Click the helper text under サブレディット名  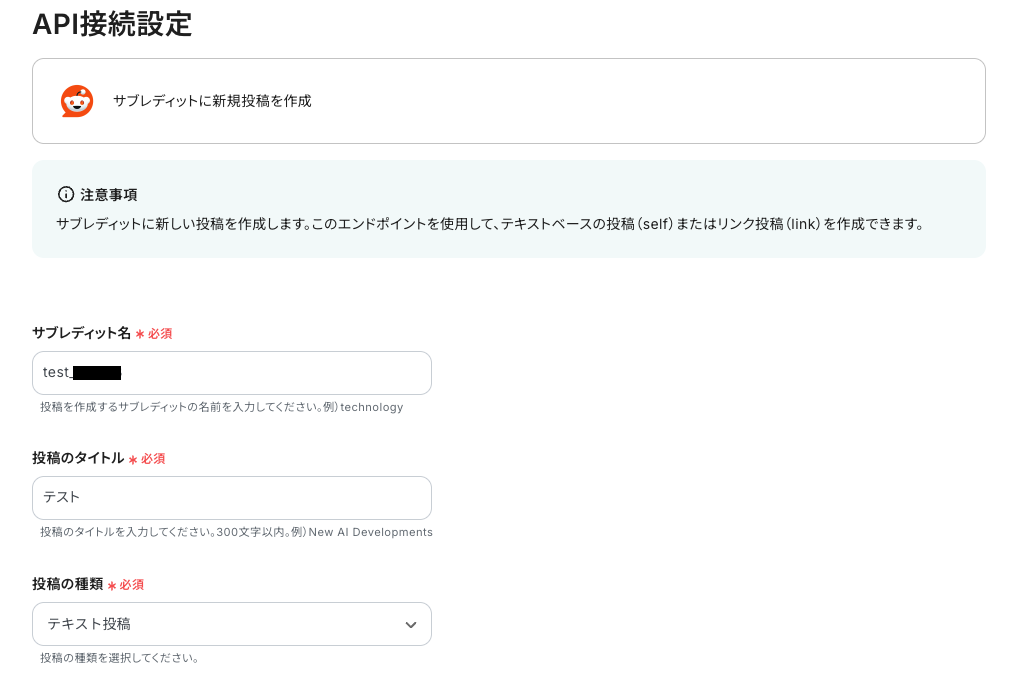click(x=222, y=407)
